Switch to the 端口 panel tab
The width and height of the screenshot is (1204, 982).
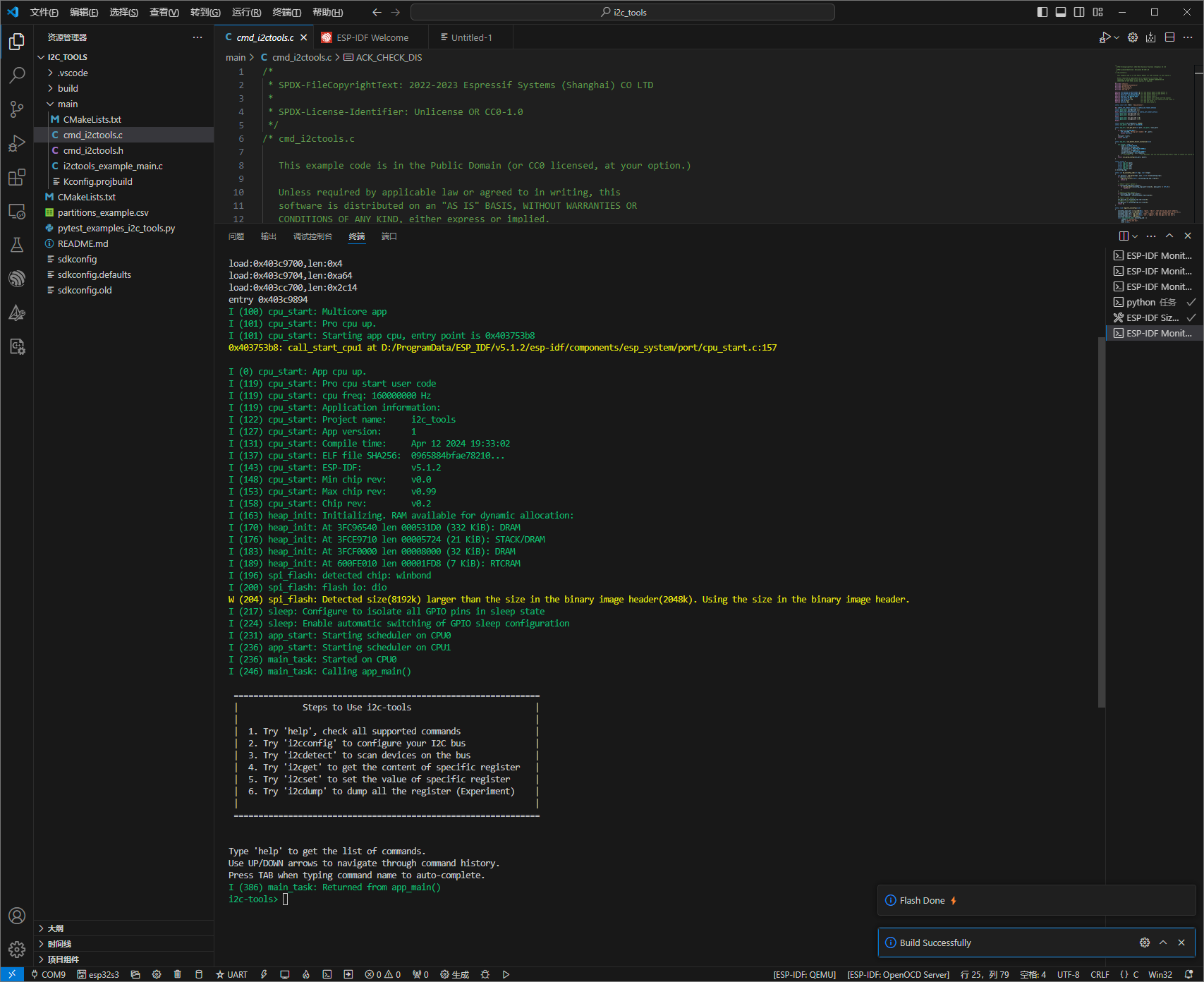pos(389,236)
